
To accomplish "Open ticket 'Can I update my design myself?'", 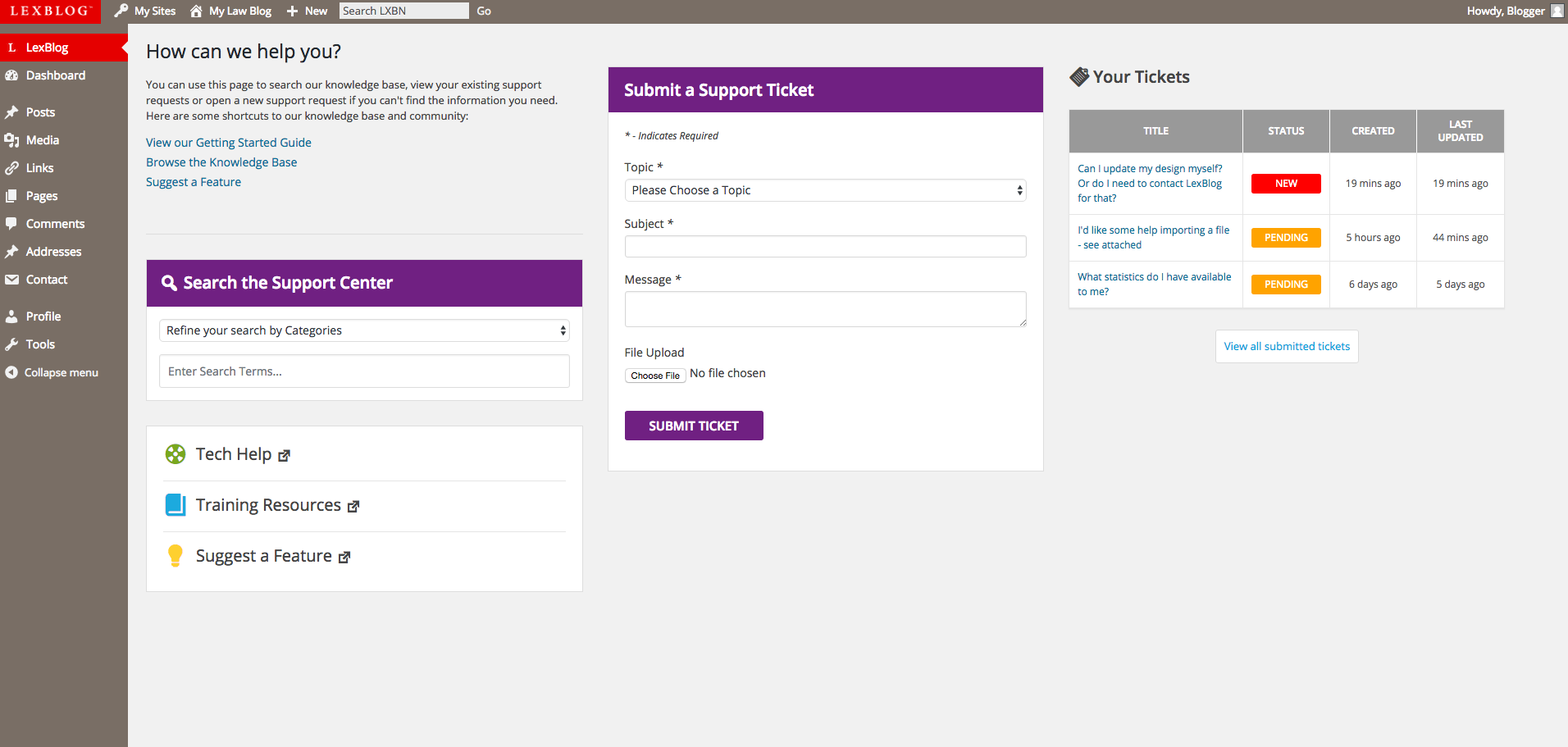I will click(1150, 184).
